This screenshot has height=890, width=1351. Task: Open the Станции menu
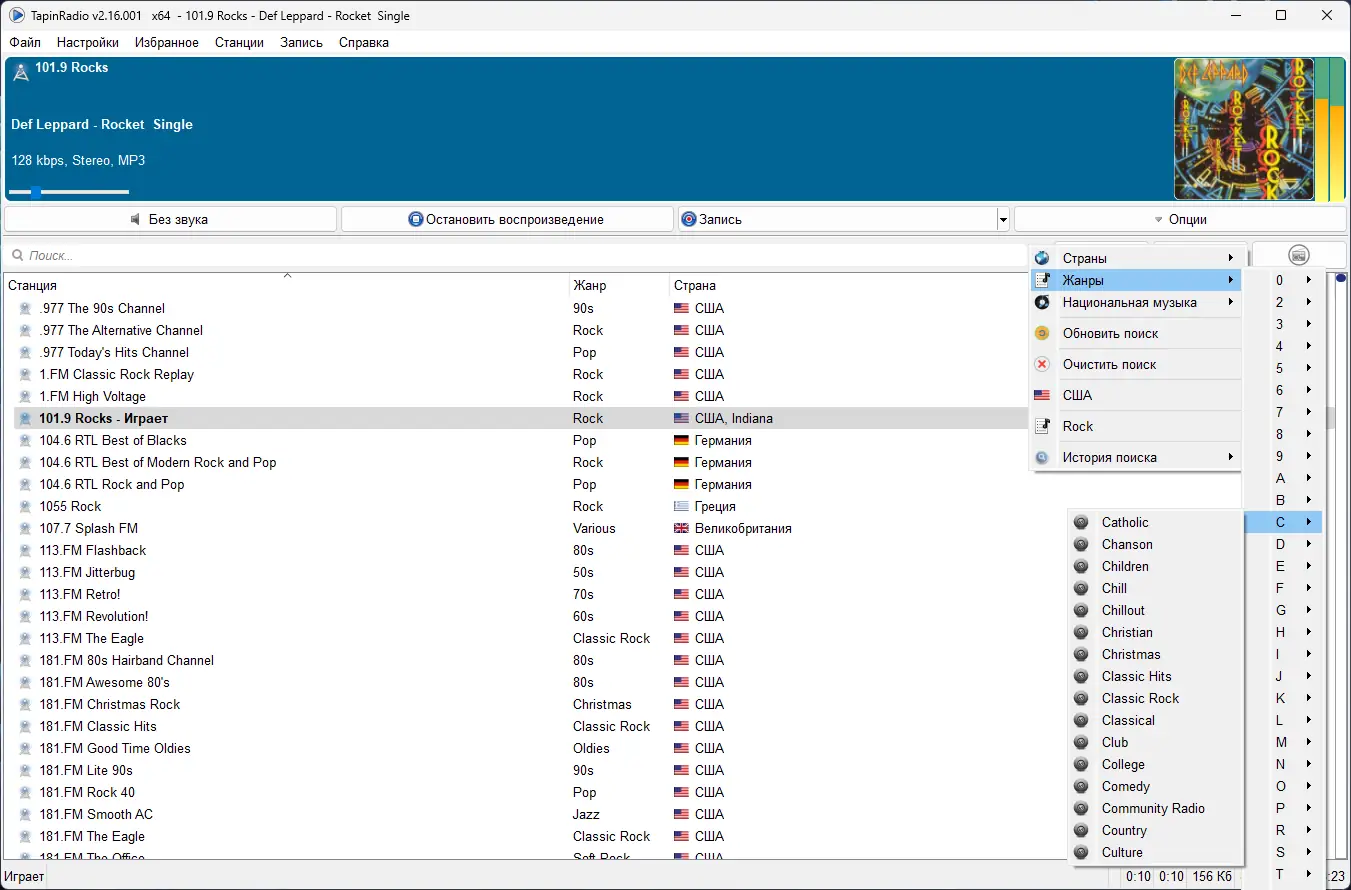tap(239, 42)
